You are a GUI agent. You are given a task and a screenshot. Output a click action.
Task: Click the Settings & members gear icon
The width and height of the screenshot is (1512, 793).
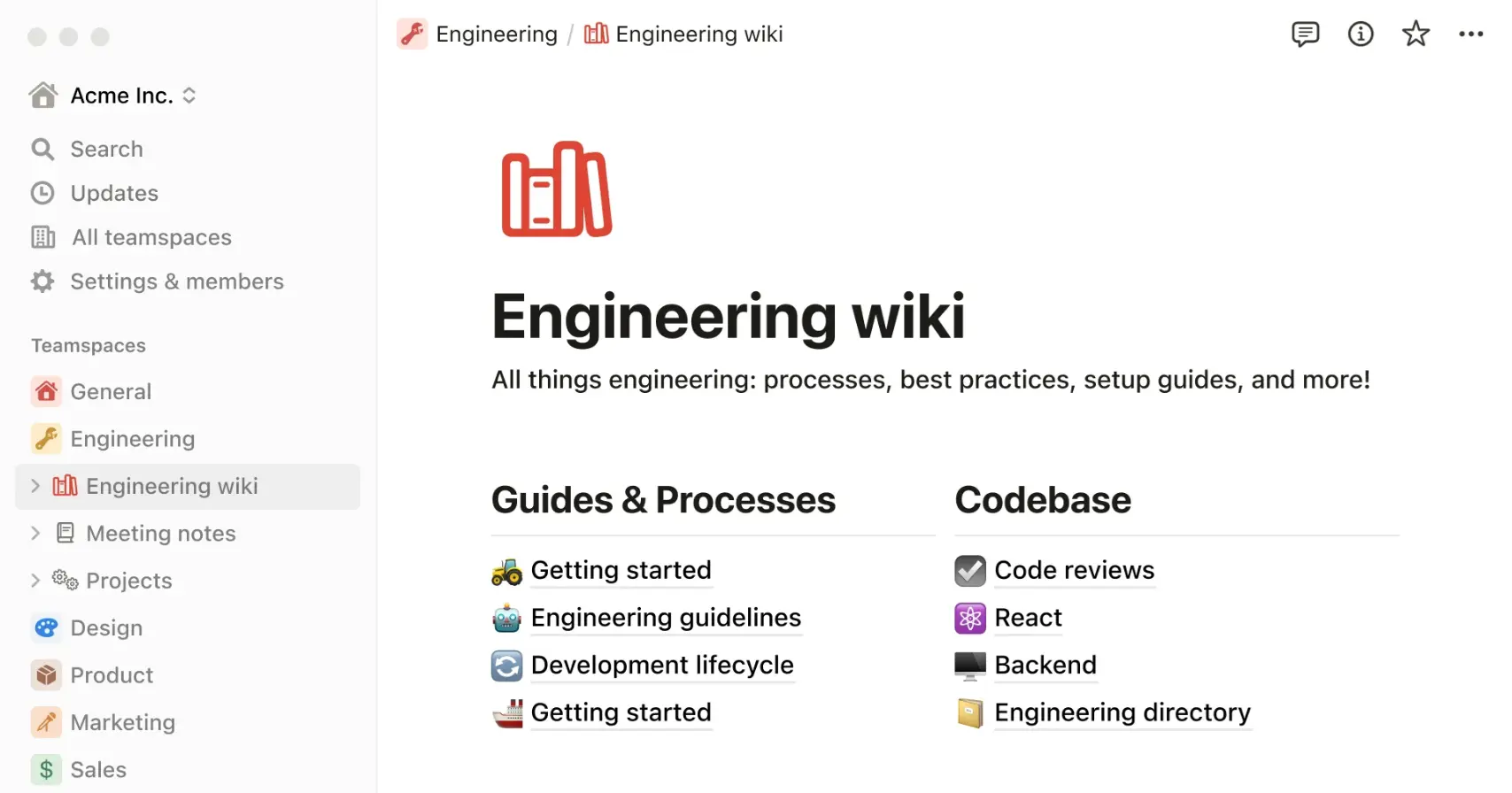click(42, 281)
